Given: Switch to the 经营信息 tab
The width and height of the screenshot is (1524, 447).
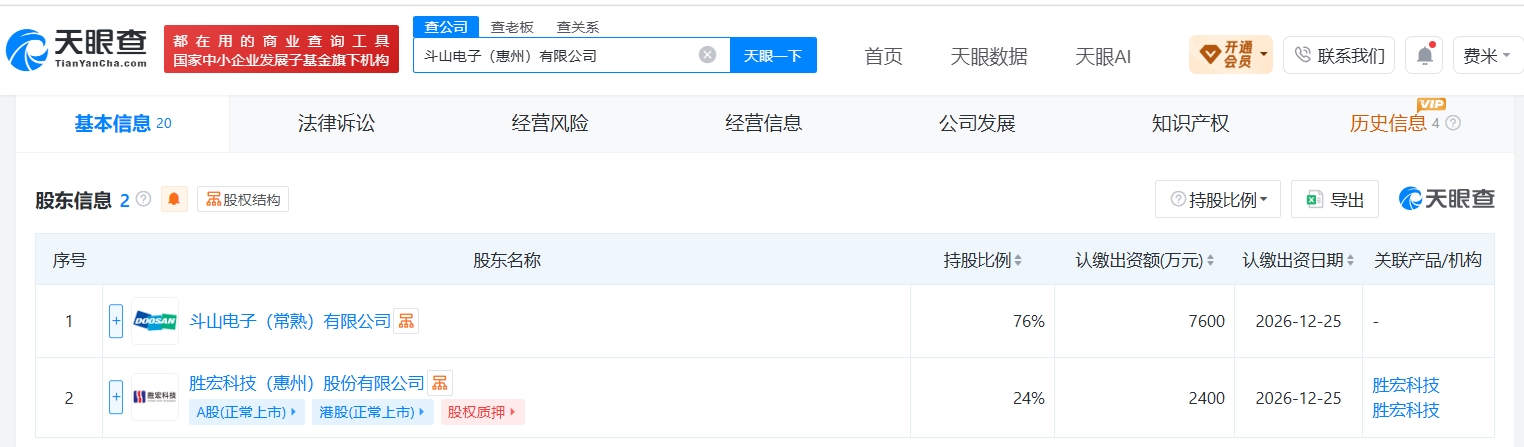Looking at the screenshot, I should click(763, 124).
